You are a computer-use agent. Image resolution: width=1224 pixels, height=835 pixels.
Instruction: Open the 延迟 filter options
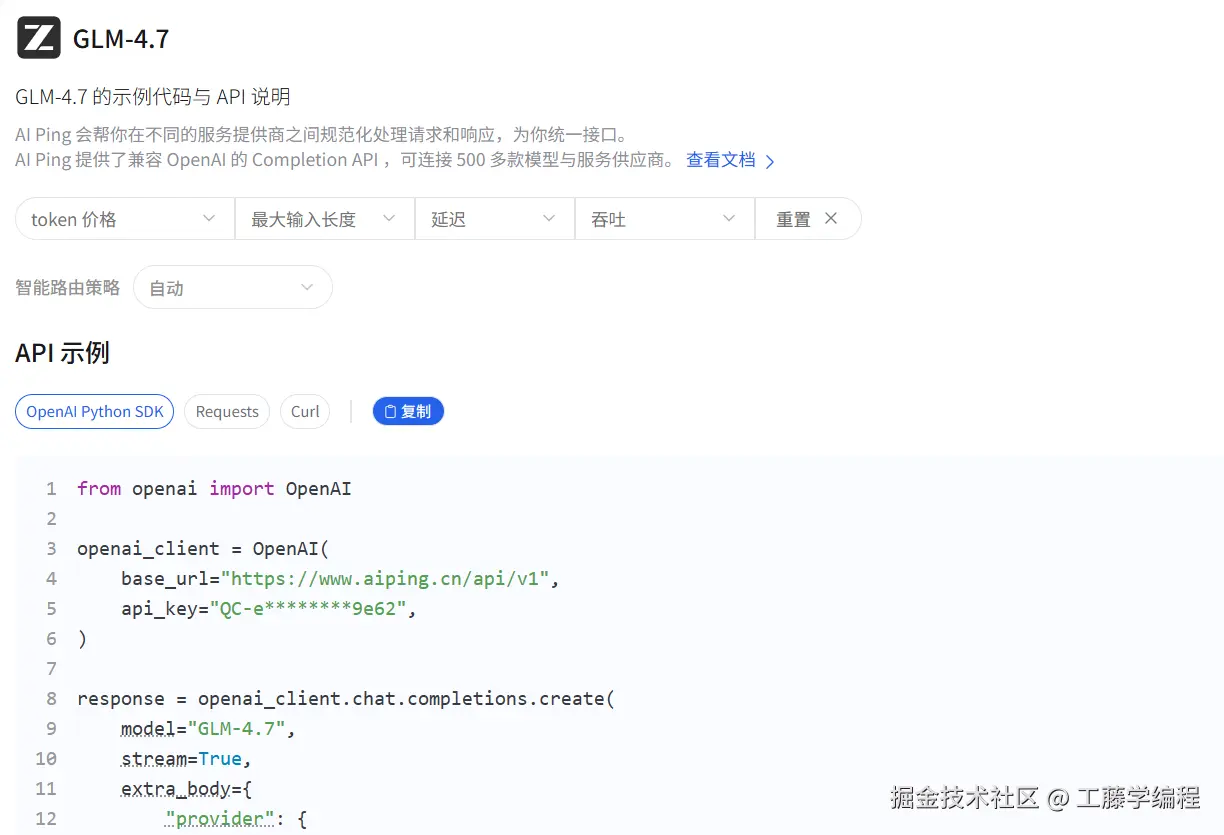(494, 218)
